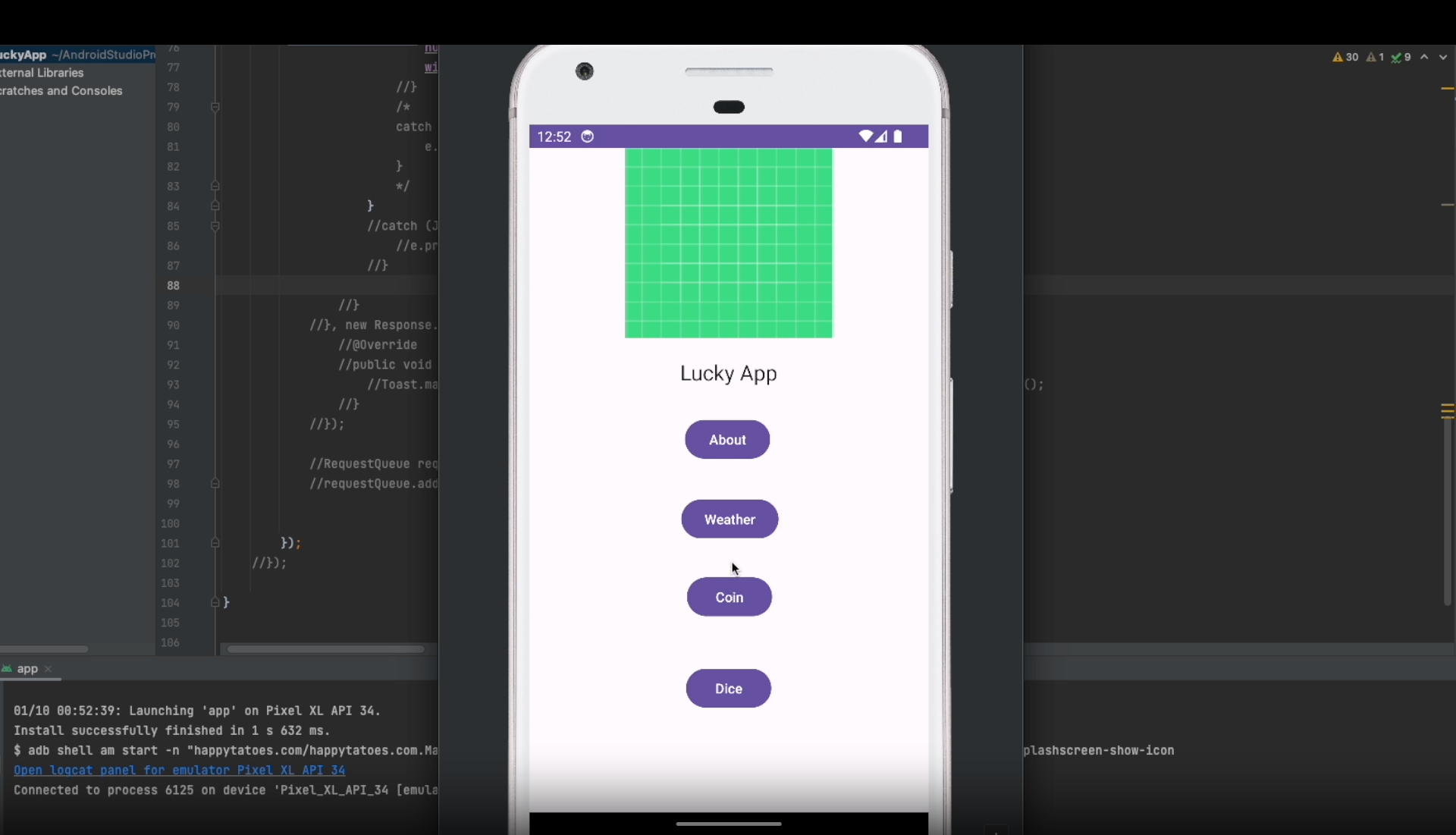Screen dimensions: 1456x835
Task: Collapse the fold marker at line 104
Action: point(215,602)
